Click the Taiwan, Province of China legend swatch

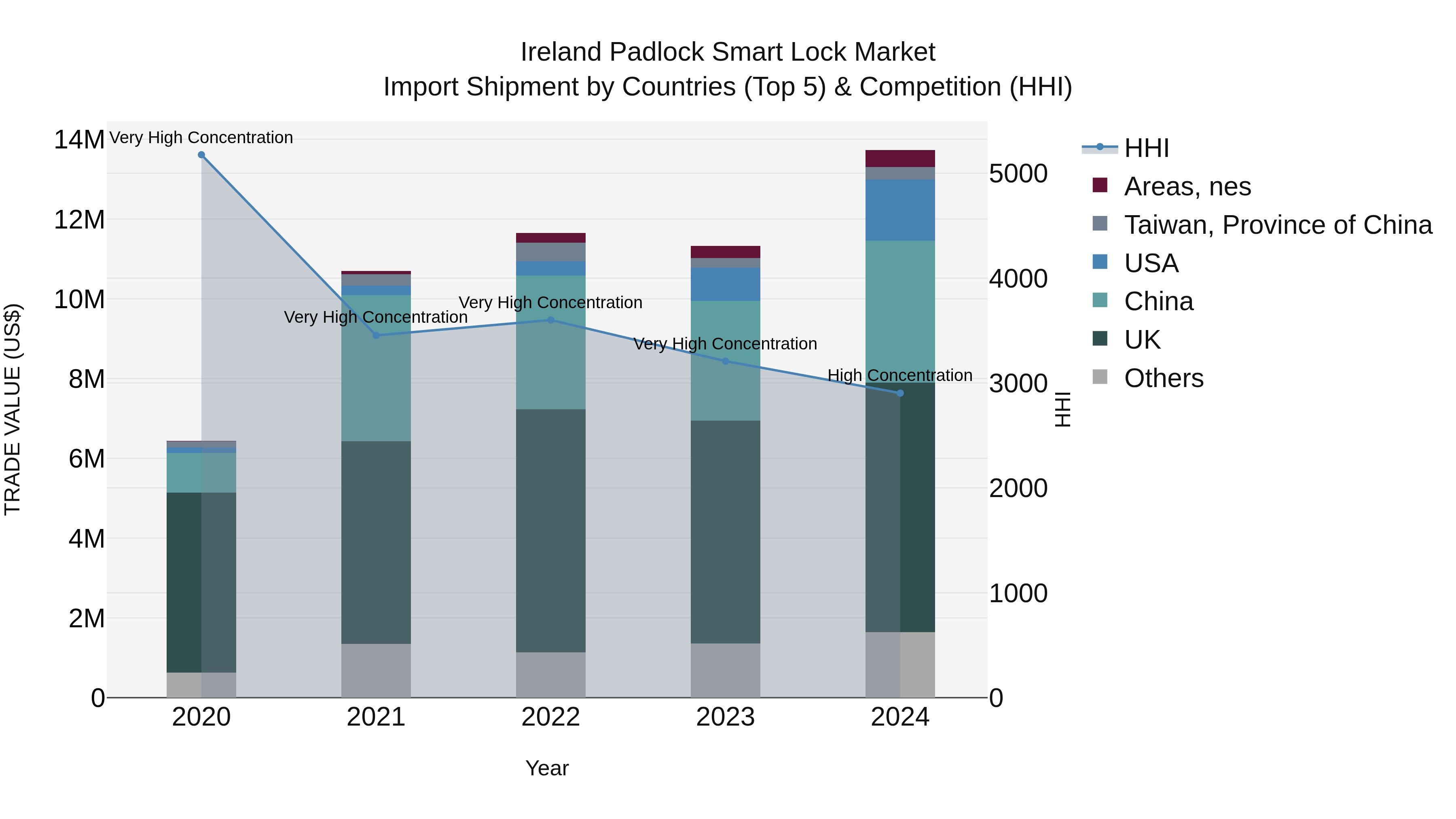pyautogui.click(x=1100, y=223)
